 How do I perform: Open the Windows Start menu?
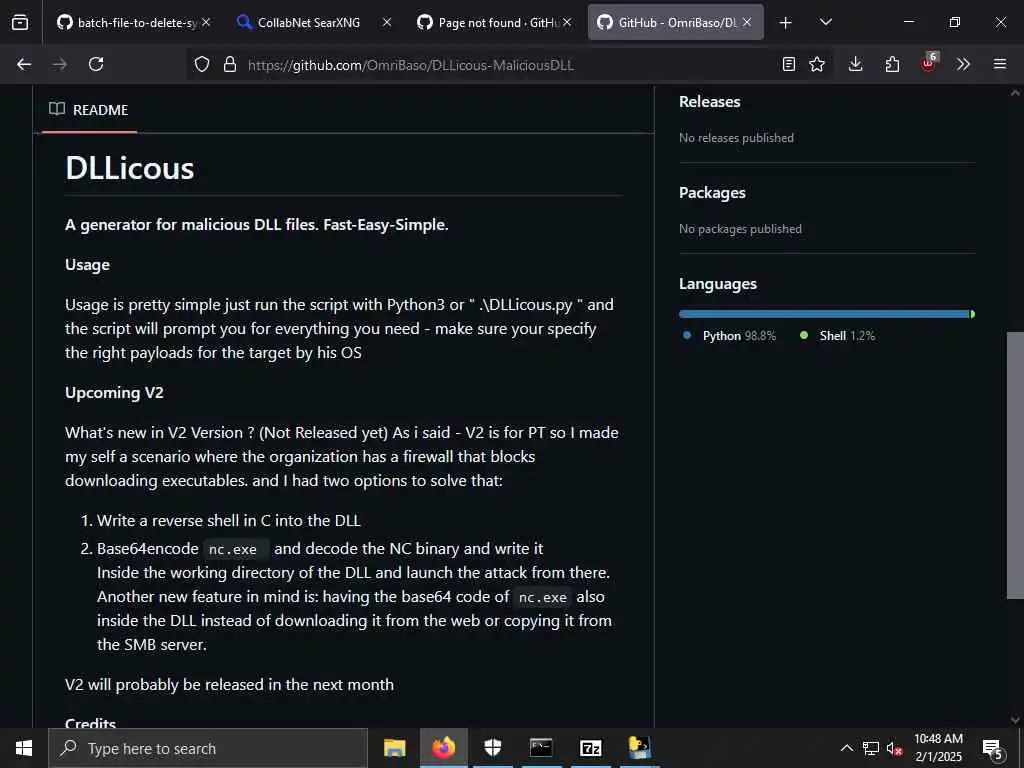click(x=24, y=748)
